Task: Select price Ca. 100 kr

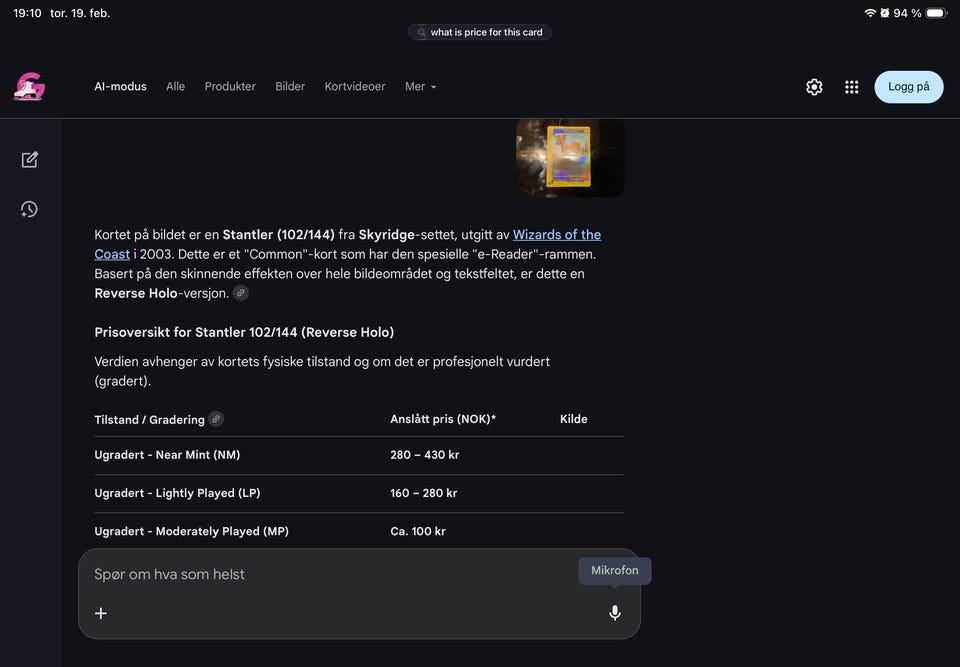Action: 418,531
